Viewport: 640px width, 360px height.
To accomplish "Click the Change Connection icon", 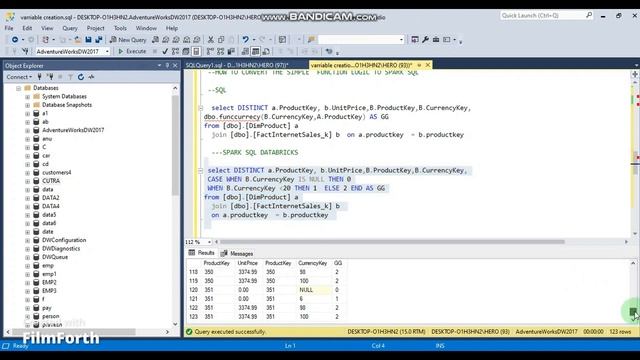I will coord(25,51).
